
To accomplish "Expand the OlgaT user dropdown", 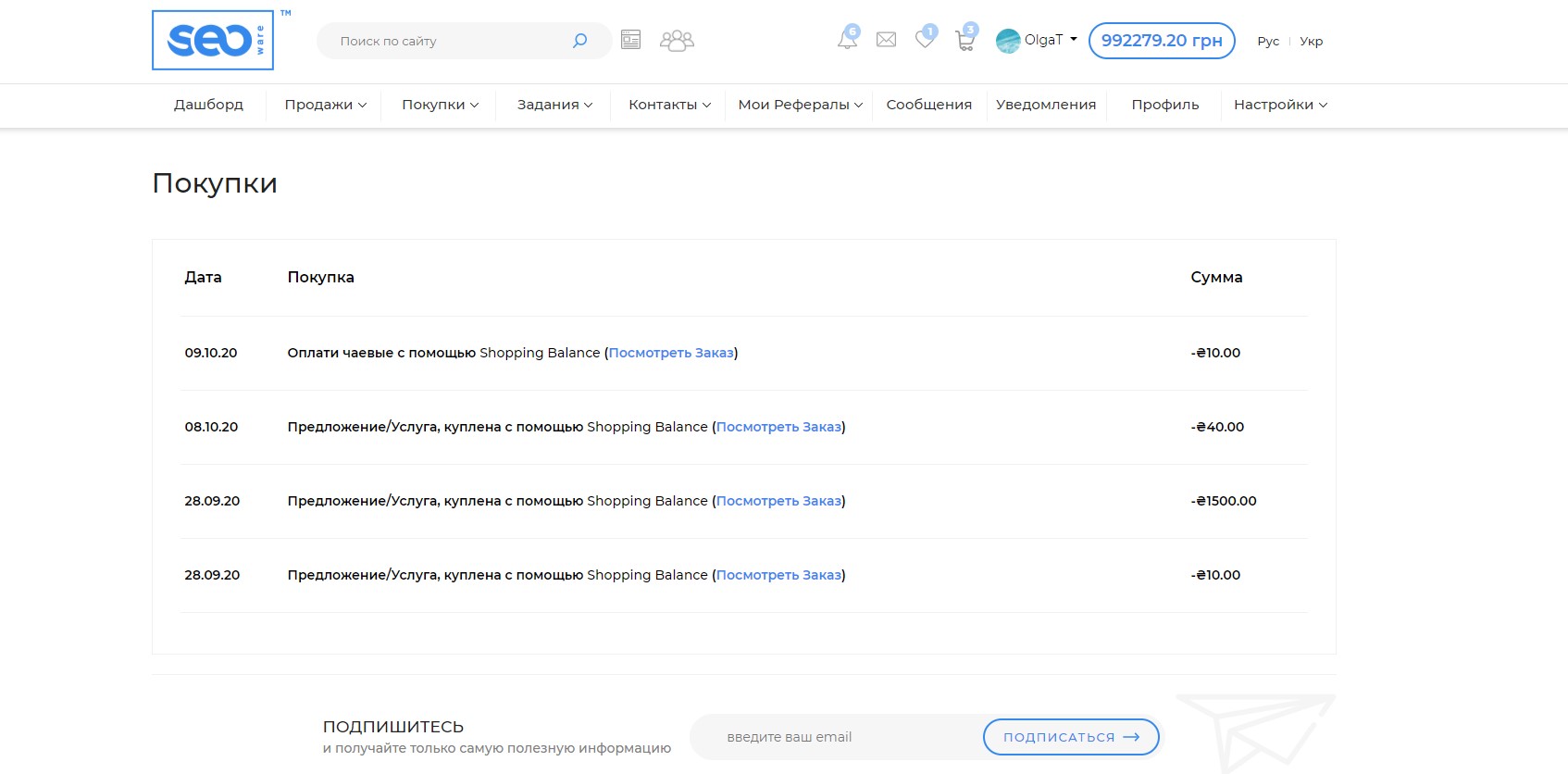I will click(x=1037, y=40).
